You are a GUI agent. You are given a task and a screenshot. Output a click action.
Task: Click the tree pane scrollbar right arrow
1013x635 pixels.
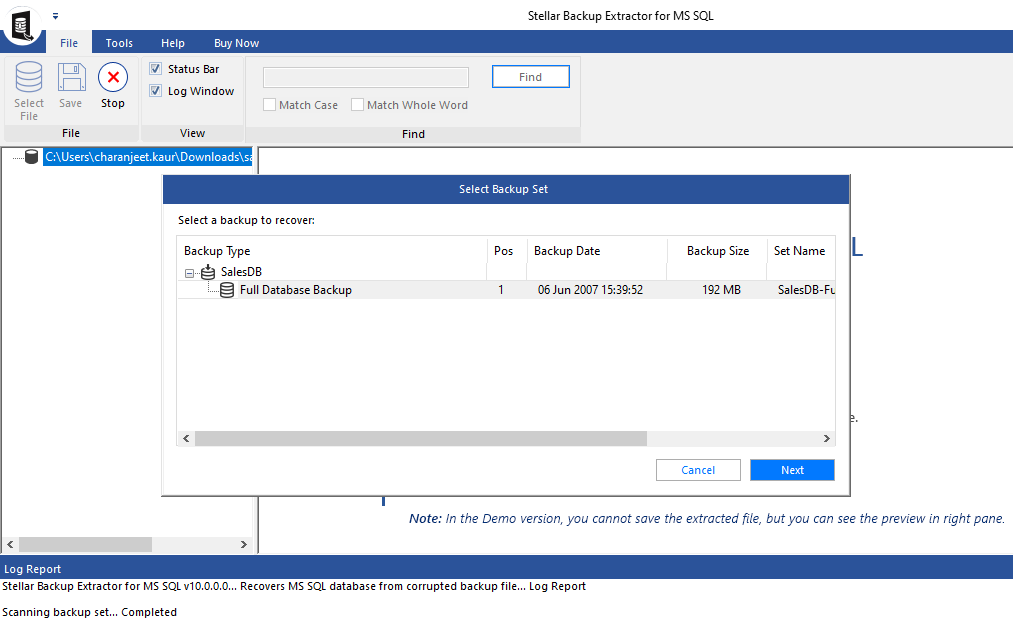[x=244, y=545]
